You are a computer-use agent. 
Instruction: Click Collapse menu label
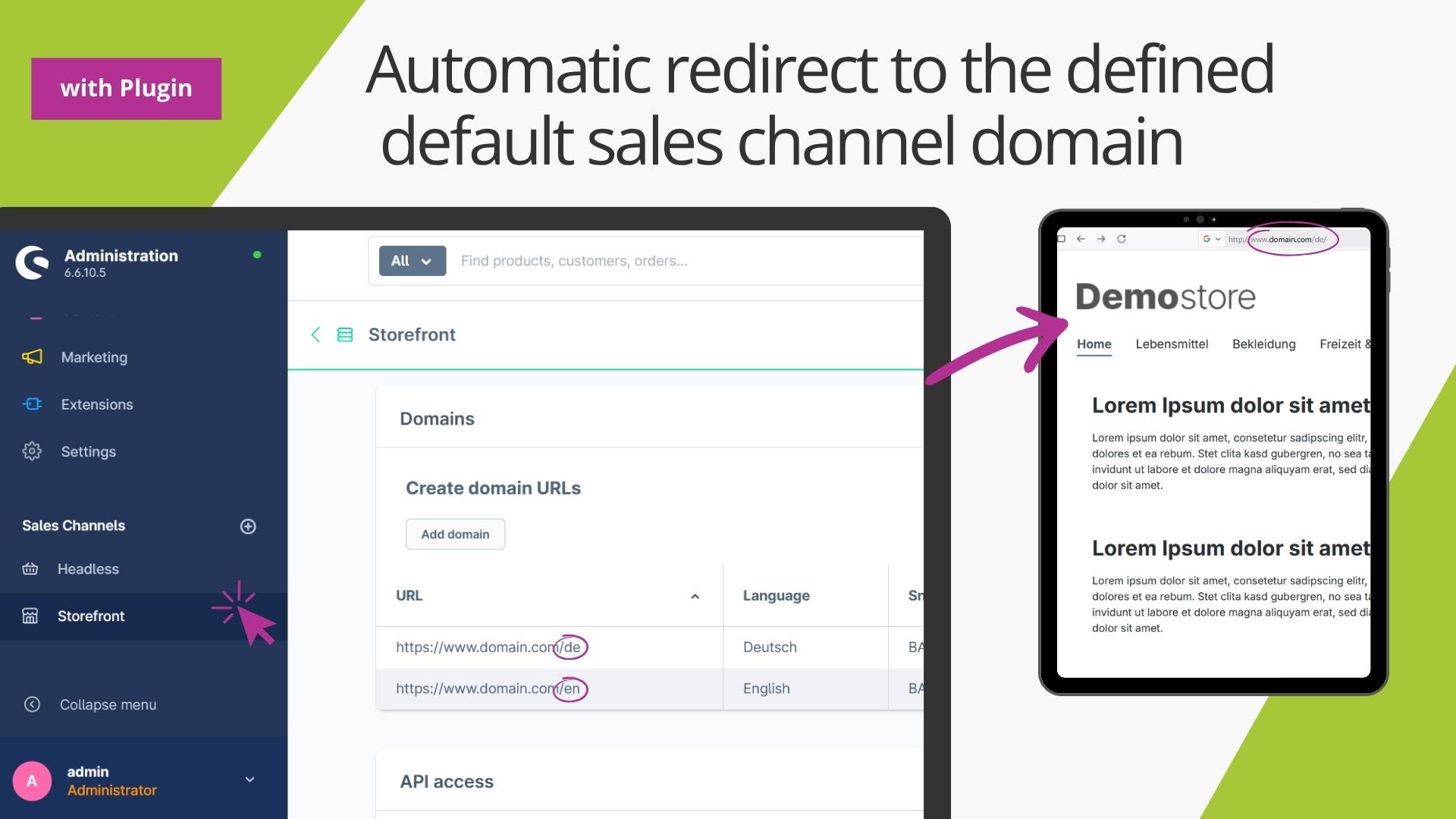click(x=108, y=704)
